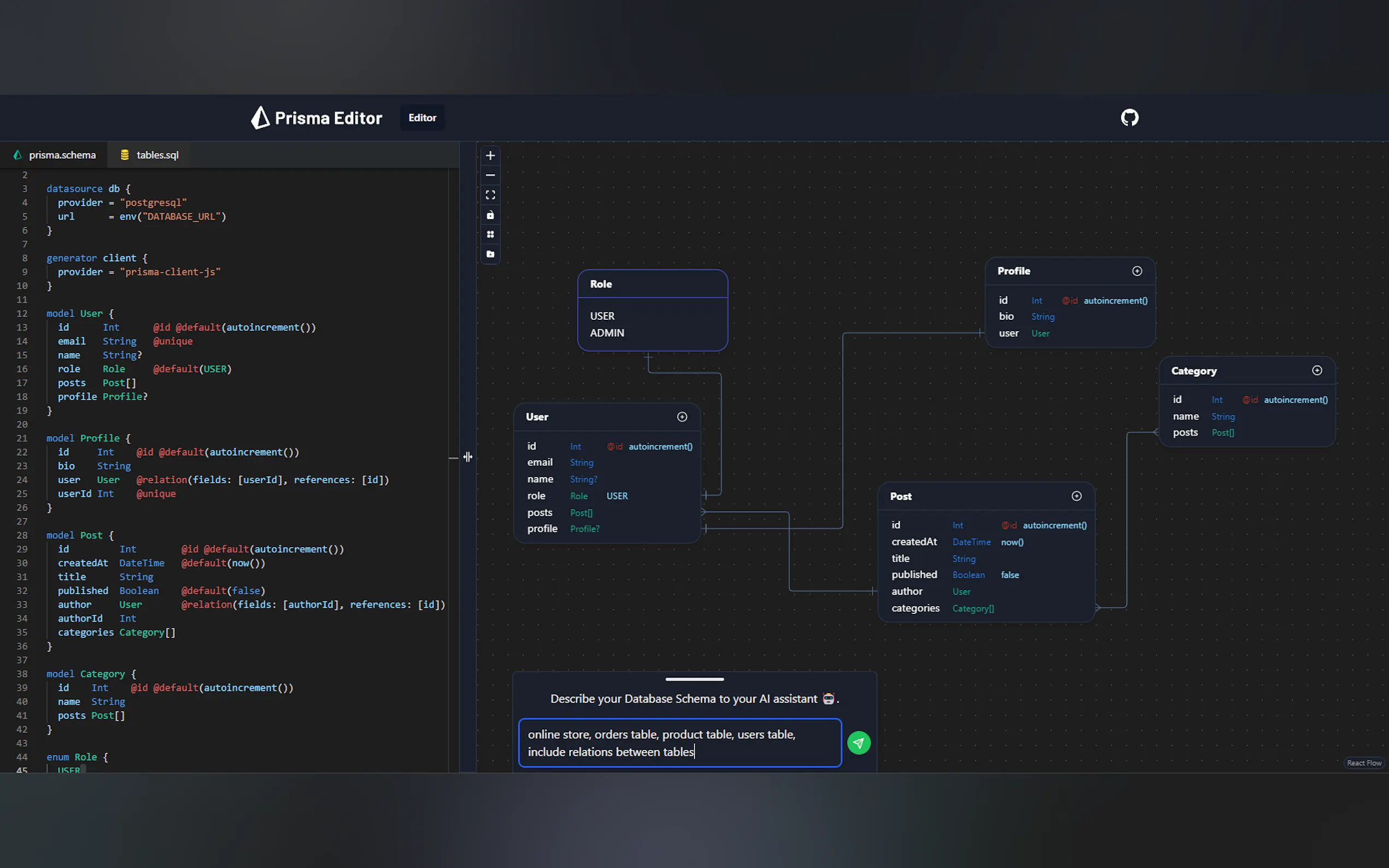Expand the Profile model plus icon
Screen dimensions: 1389x868
(x=1136, y=271)
